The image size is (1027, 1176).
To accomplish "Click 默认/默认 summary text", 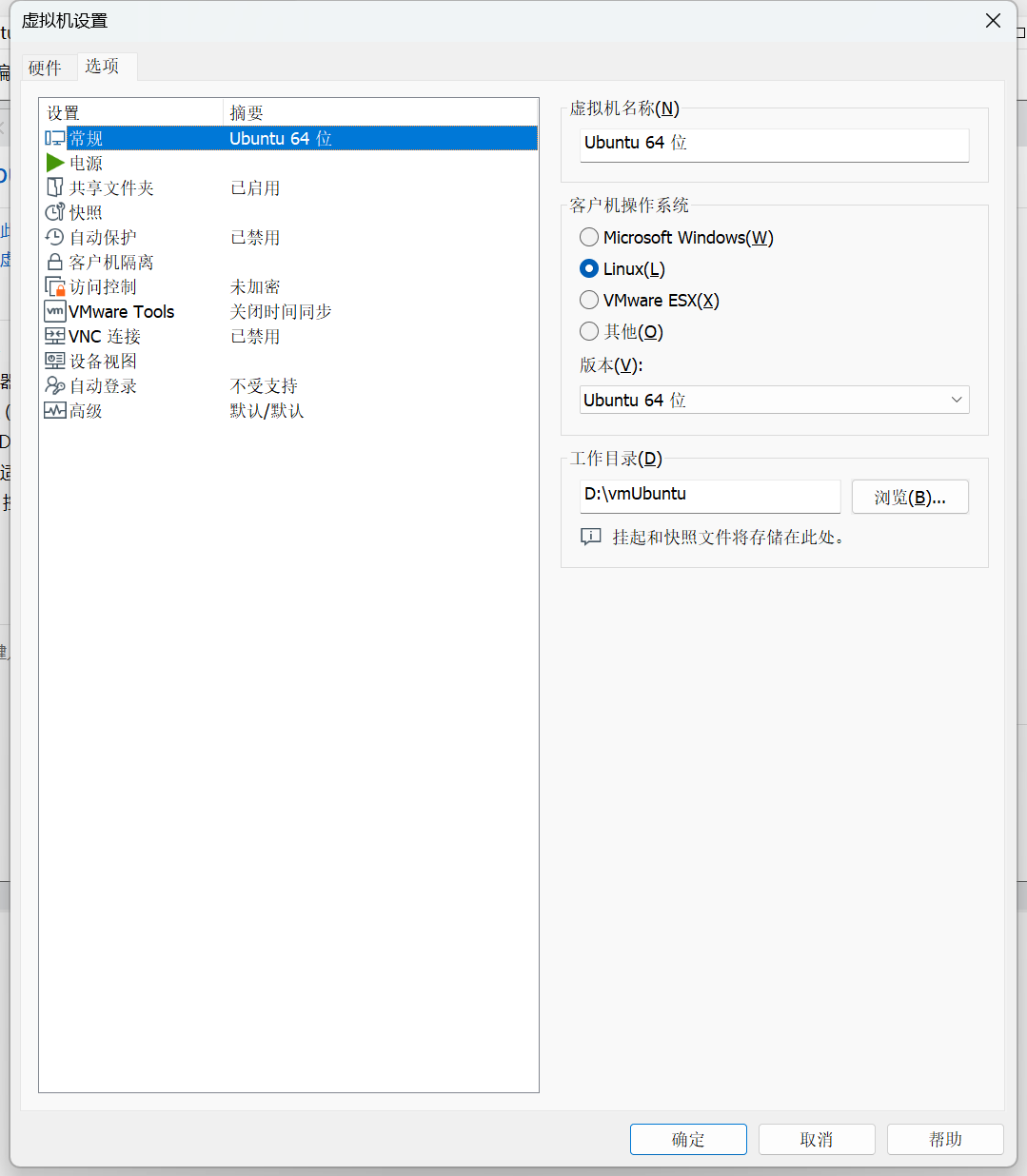I will [x=267, y=411].
